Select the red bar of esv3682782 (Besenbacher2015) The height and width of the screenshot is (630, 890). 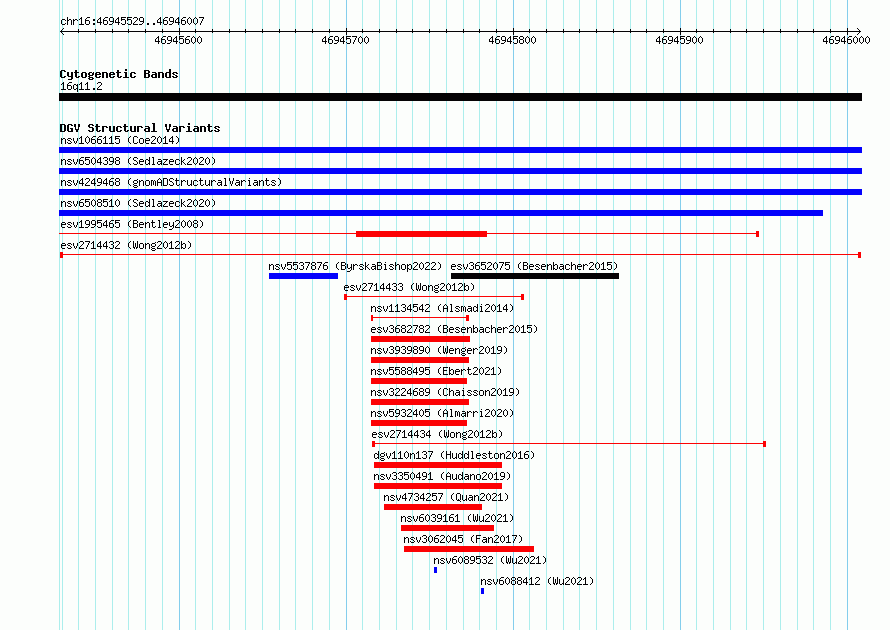coord(420,339)
